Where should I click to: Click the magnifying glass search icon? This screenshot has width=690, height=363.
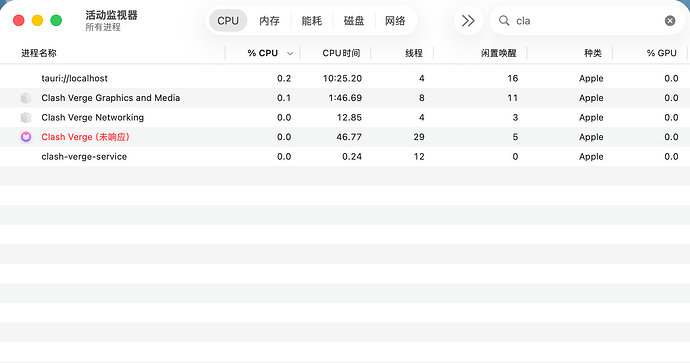click(504, 21)
